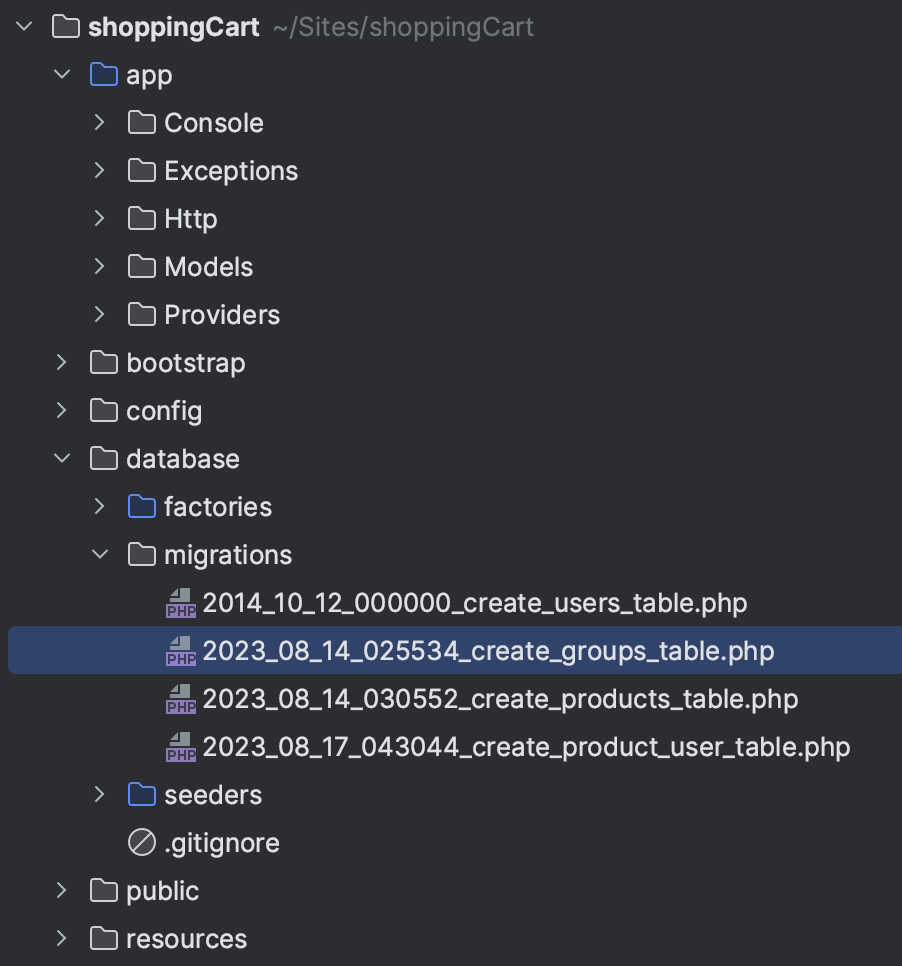Click the shoppingCart project folder icon

[x=66, y=27]
